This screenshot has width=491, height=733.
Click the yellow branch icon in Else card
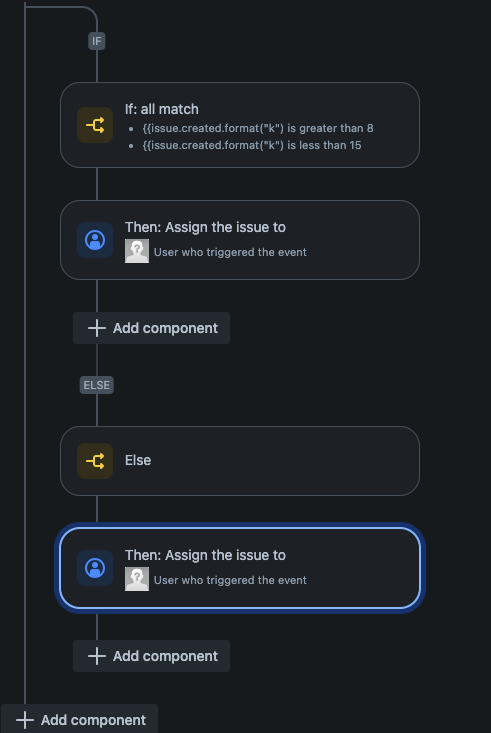[95, 461]
